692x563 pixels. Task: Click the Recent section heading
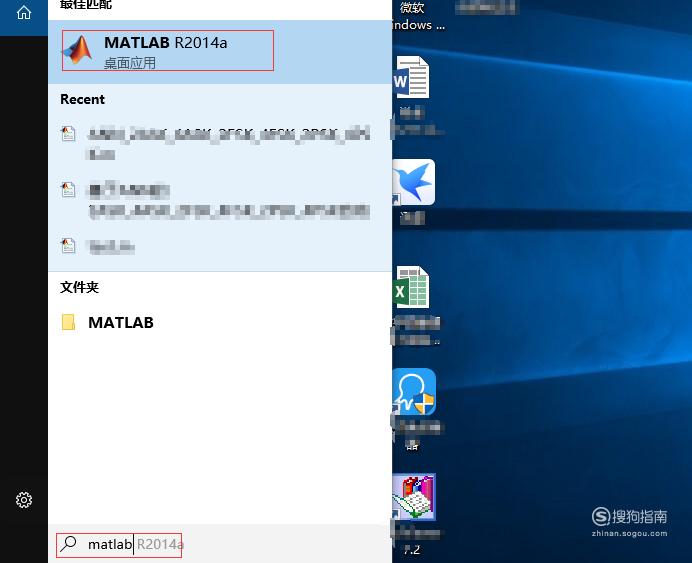[83, 99]
